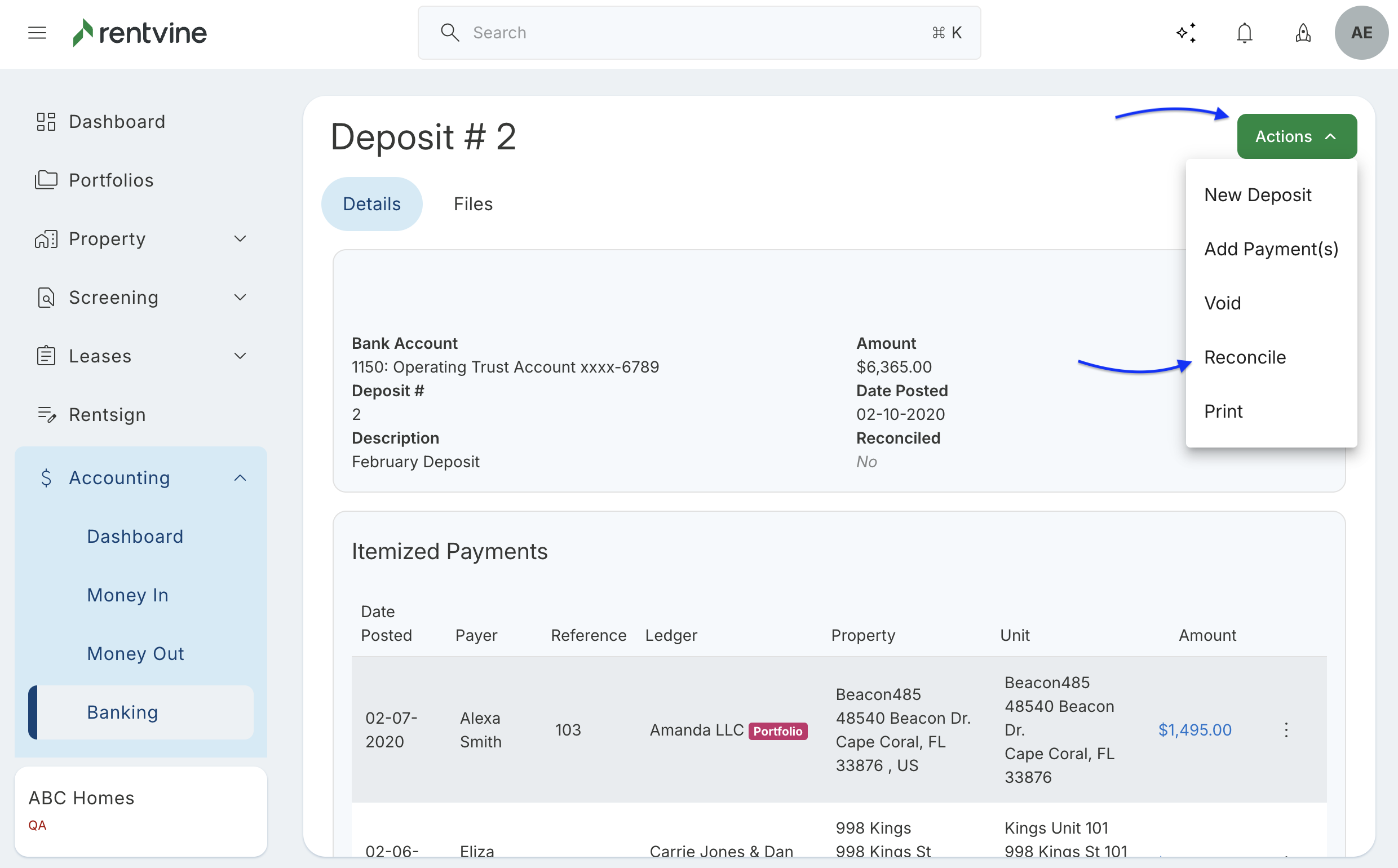Go to Portfolios in the sidebar
This screenshot has height=868, width=1398.
111,180
